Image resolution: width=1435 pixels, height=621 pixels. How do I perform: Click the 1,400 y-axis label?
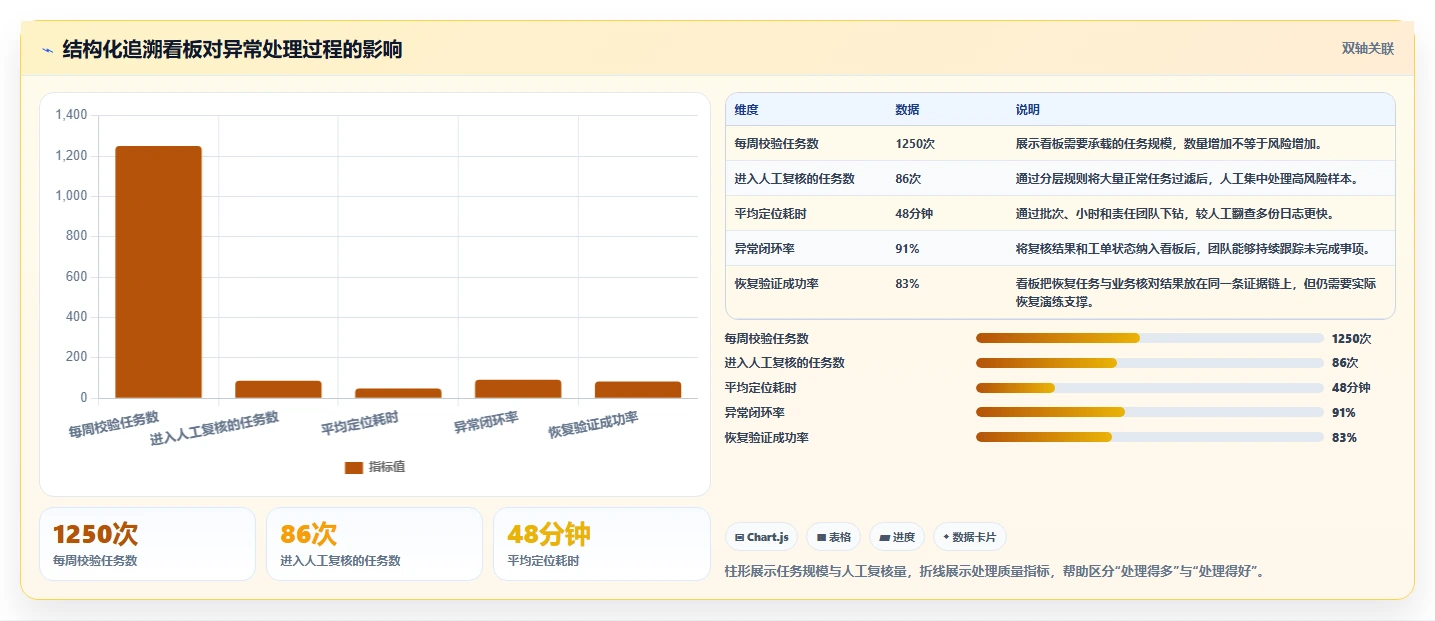(71, 116)
